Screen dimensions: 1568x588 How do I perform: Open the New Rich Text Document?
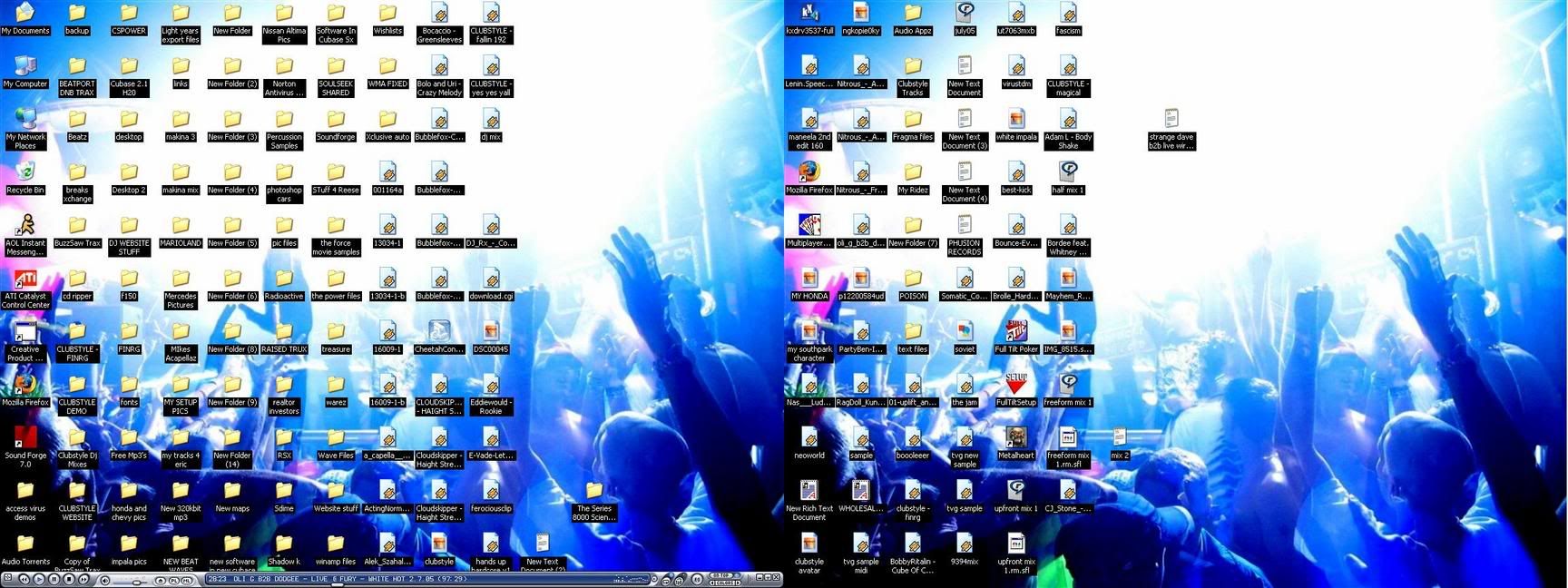coord(809,501)
